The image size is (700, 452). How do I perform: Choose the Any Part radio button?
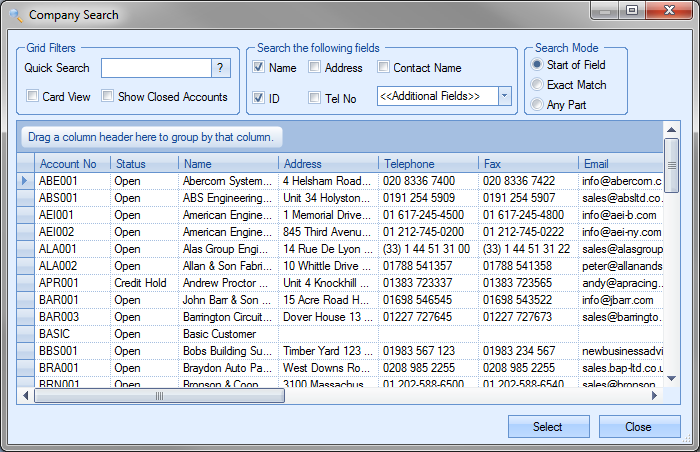click(x=537, y=105)
